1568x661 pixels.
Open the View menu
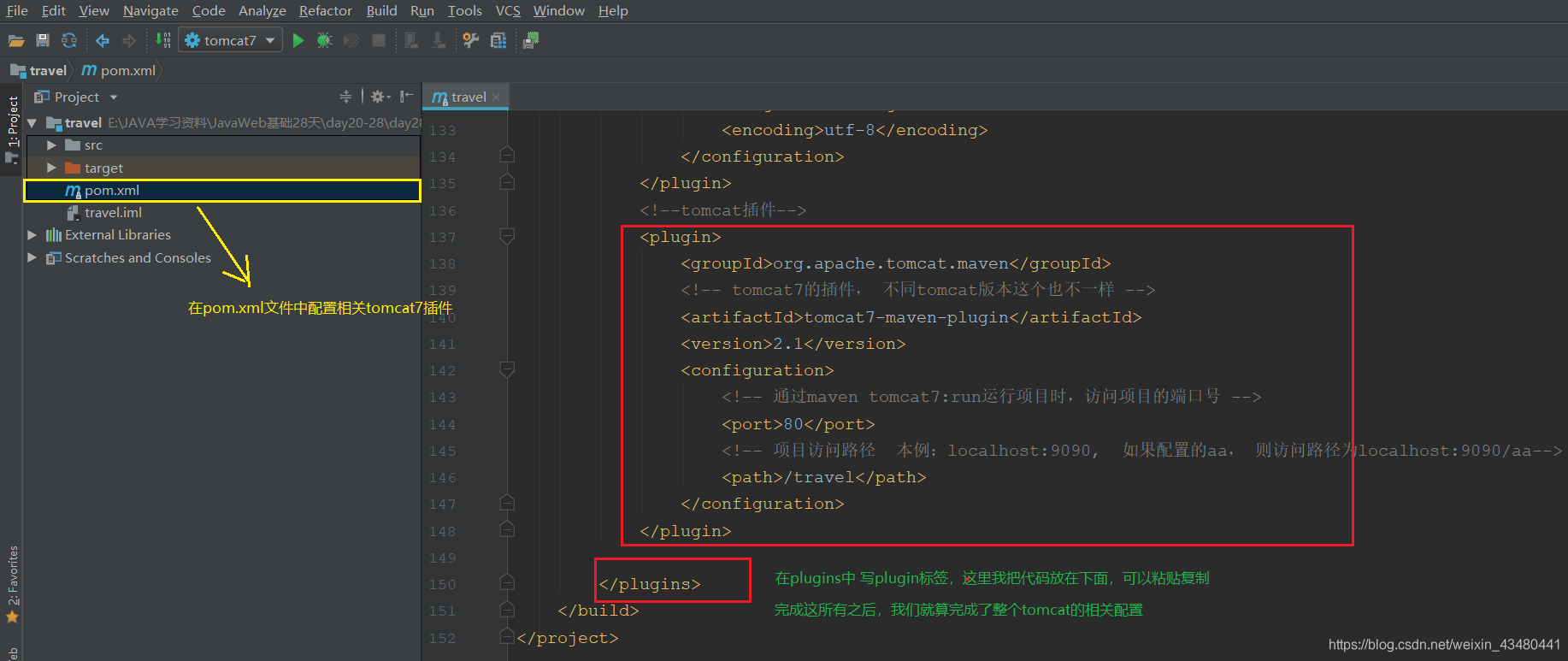(x=94, y=10)
